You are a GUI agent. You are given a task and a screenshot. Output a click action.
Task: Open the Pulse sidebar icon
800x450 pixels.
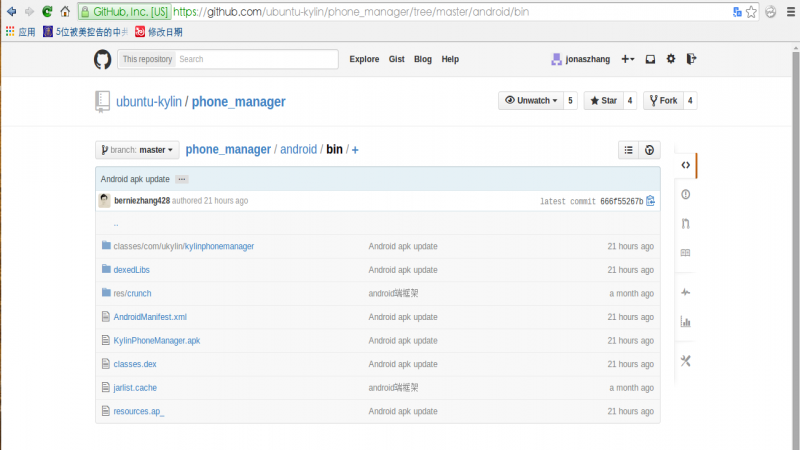tap(685, 292)
